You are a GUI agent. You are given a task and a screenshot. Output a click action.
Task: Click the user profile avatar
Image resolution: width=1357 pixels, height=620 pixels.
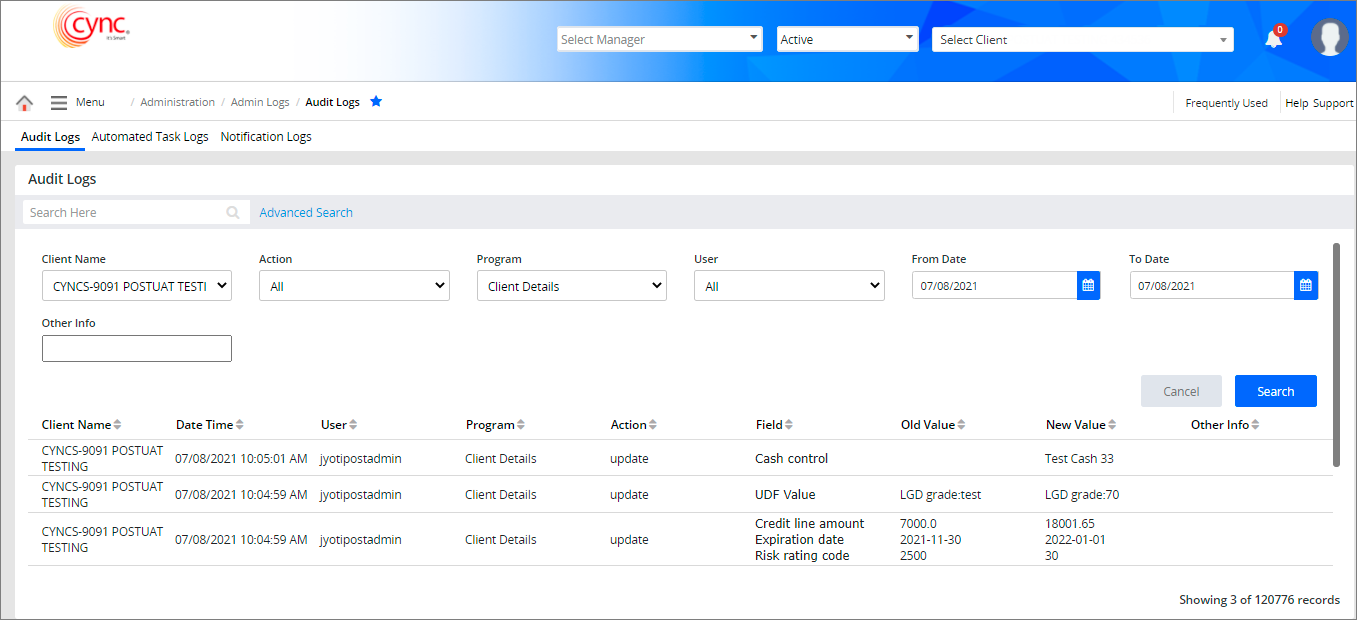(x=1329, y=38)
